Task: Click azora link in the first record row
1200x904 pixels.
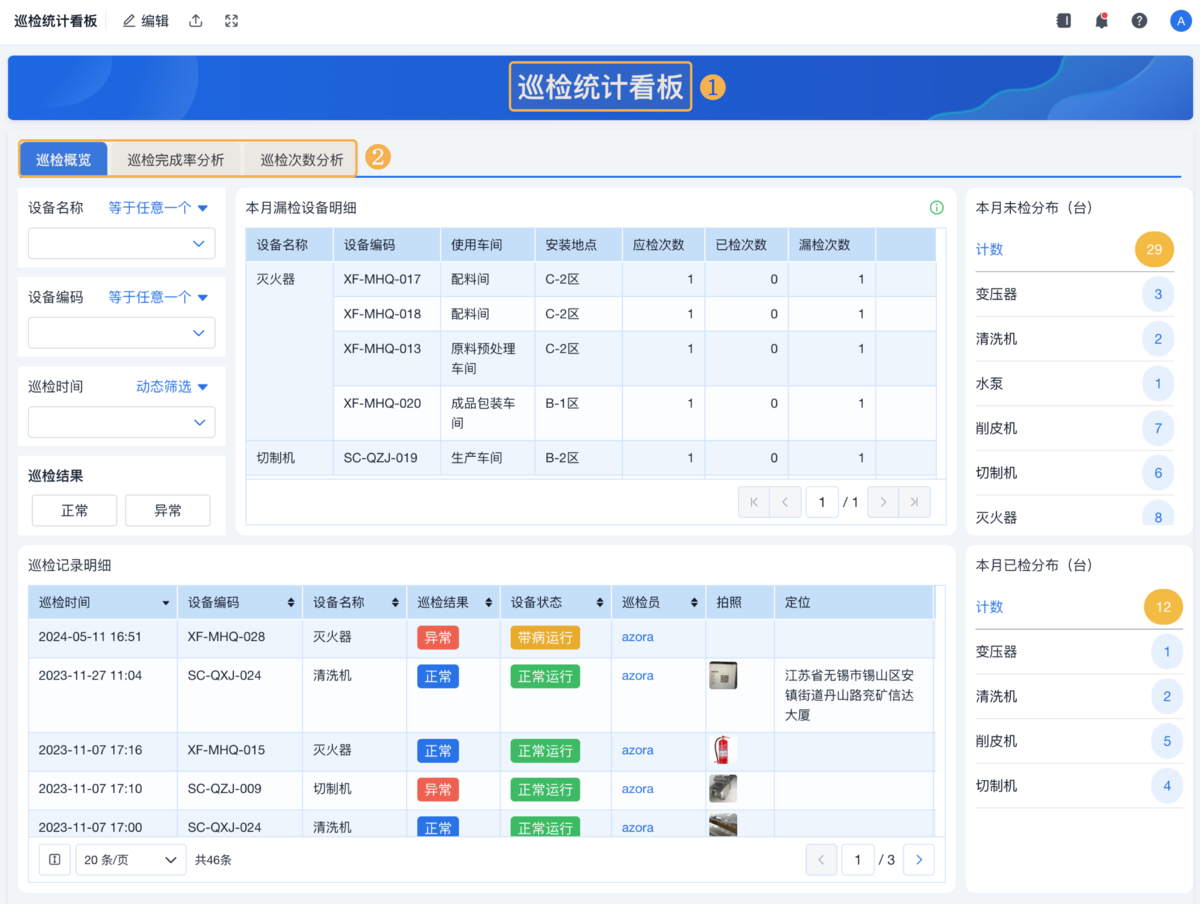Action: [x=637, y=637]
